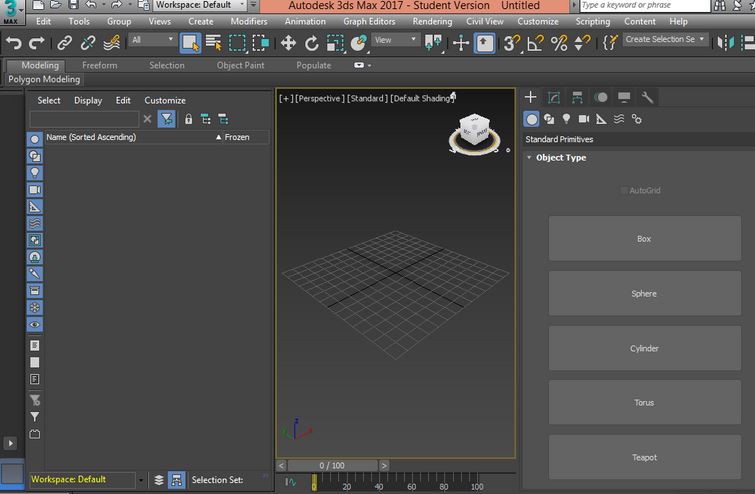Open the Edit menu in menu bar
This screenshot has height=494, width=755.
(x=43, y=22)
